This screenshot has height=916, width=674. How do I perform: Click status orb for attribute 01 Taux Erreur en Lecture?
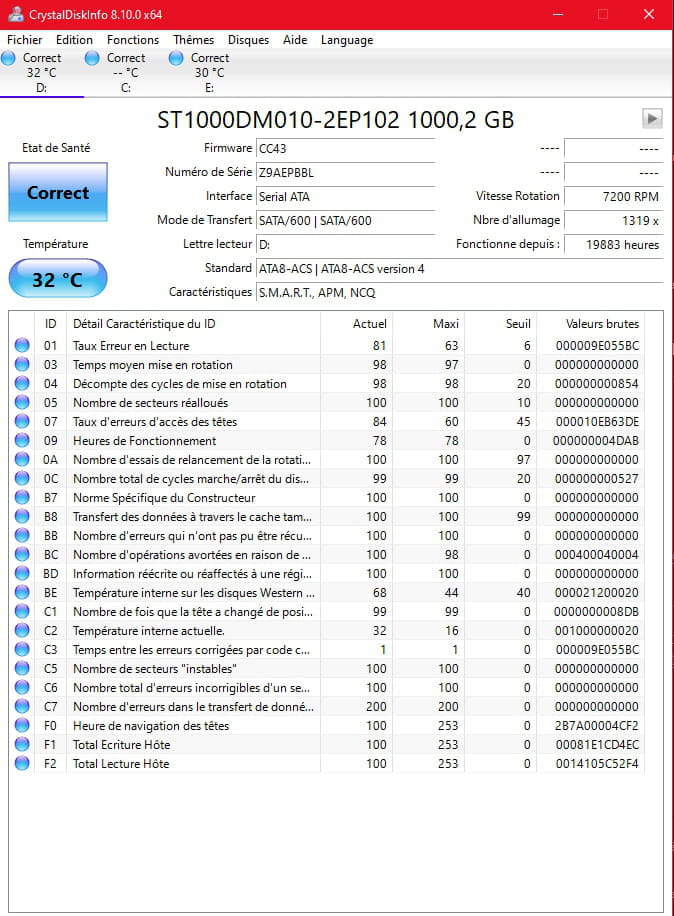[x=22, y=345]
